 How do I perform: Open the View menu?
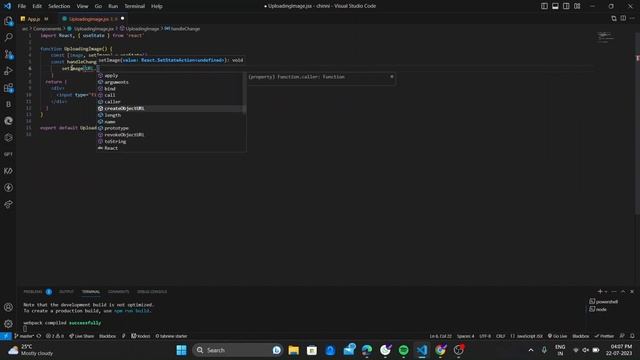click(x=82, y=6)
